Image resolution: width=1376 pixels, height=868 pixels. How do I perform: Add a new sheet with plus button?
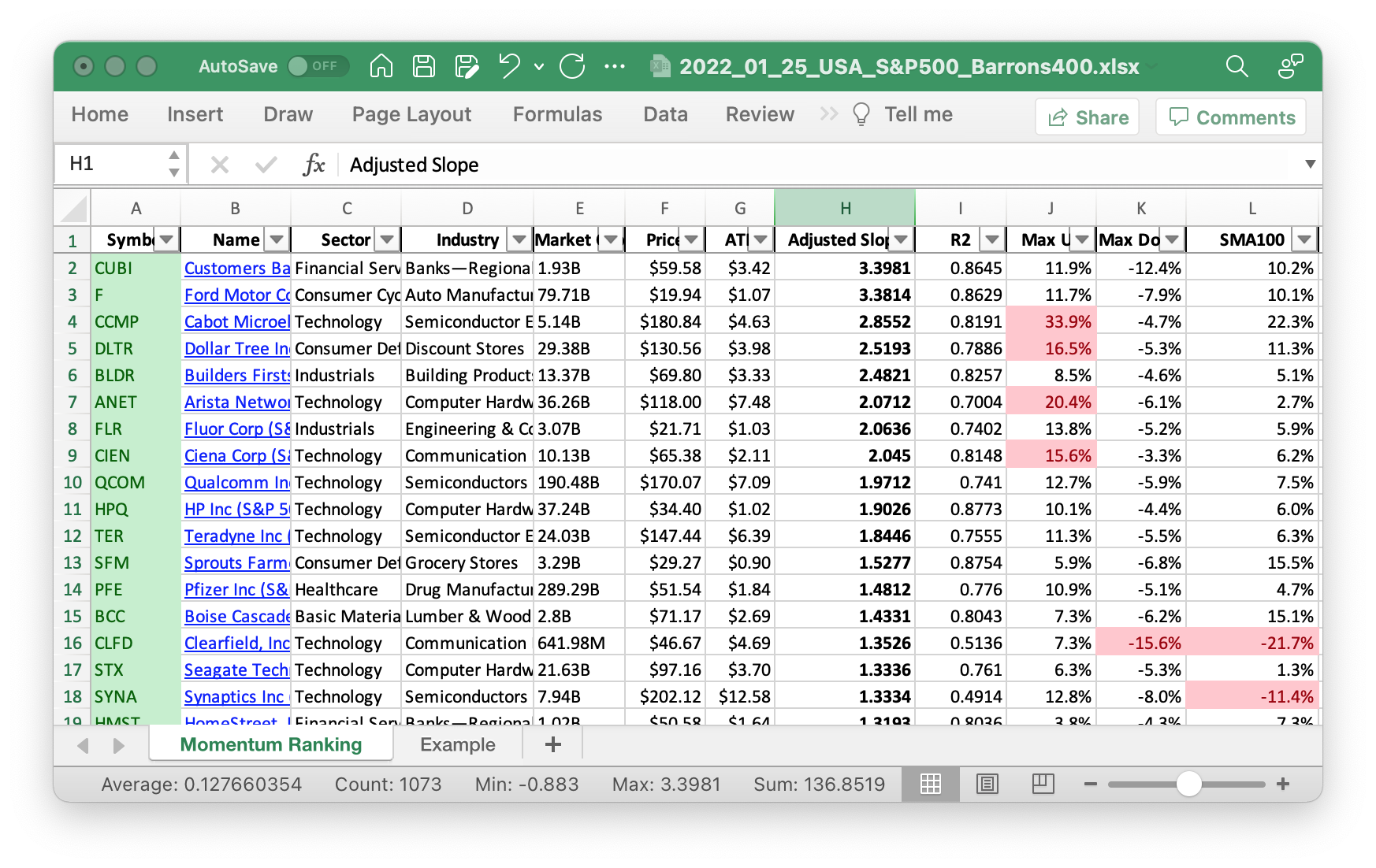click(553, 744)
